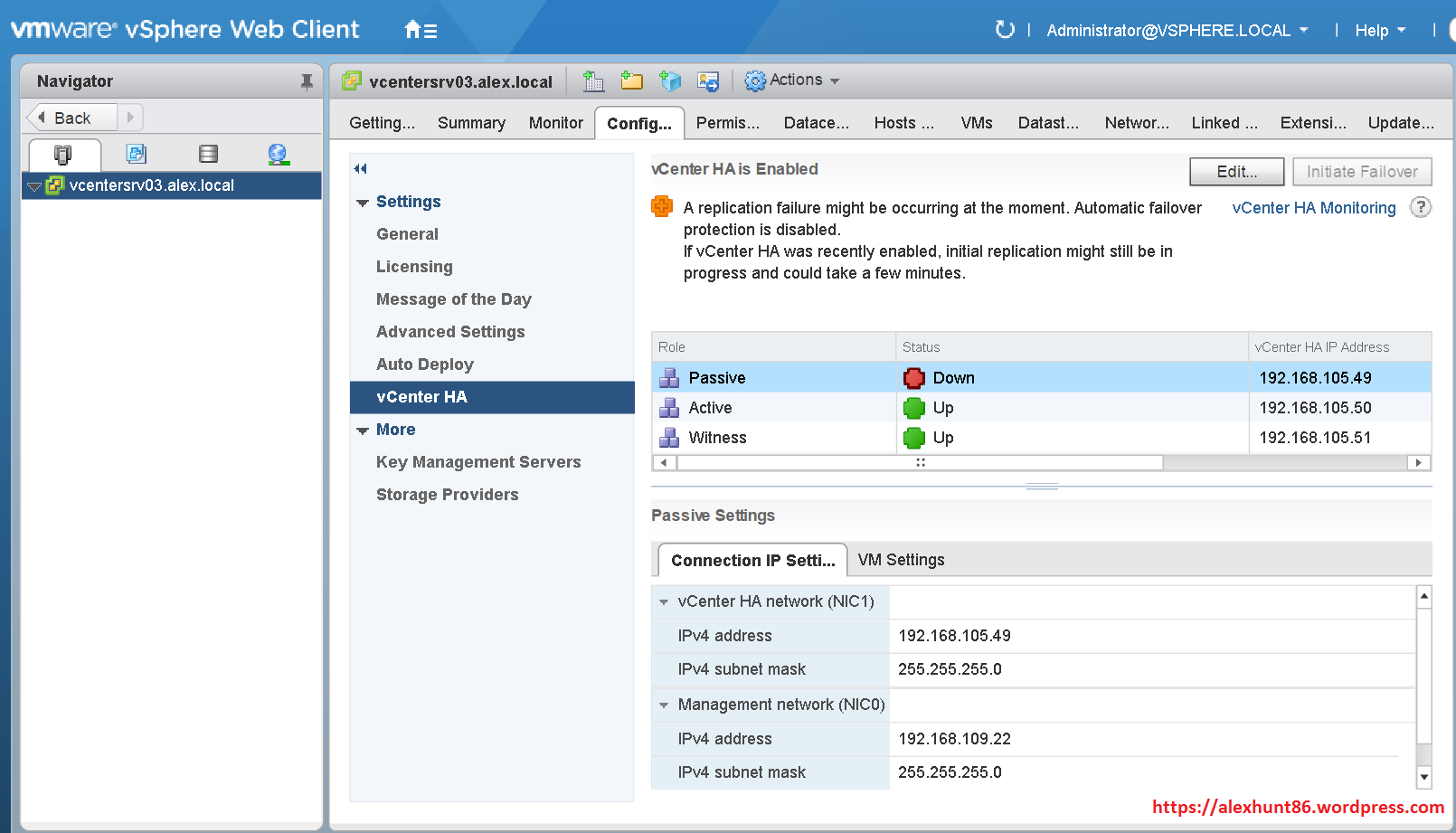1456x833 pixels.
Task: Open the VMs and Templates navigator view
Action: (136, 155)
